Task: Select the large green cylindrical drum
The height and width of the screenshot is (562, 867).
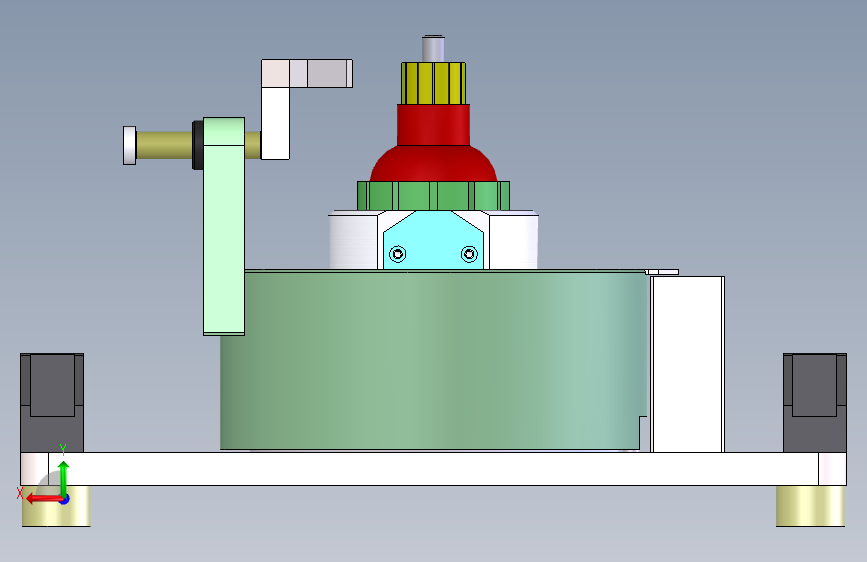Action: 434,360
